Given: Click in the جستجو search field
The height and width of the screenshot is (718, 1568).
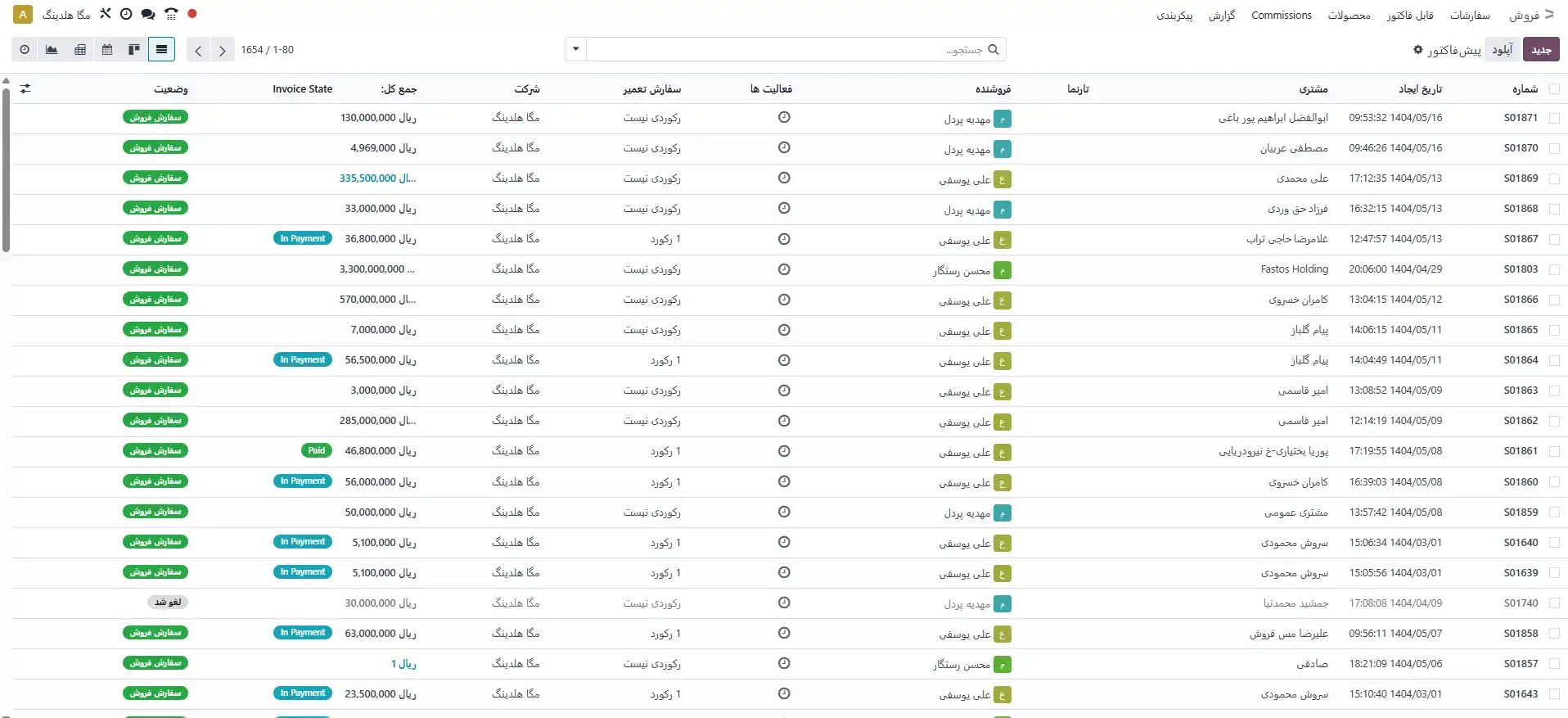Looking at the screenshot, I should click(786, 50).
